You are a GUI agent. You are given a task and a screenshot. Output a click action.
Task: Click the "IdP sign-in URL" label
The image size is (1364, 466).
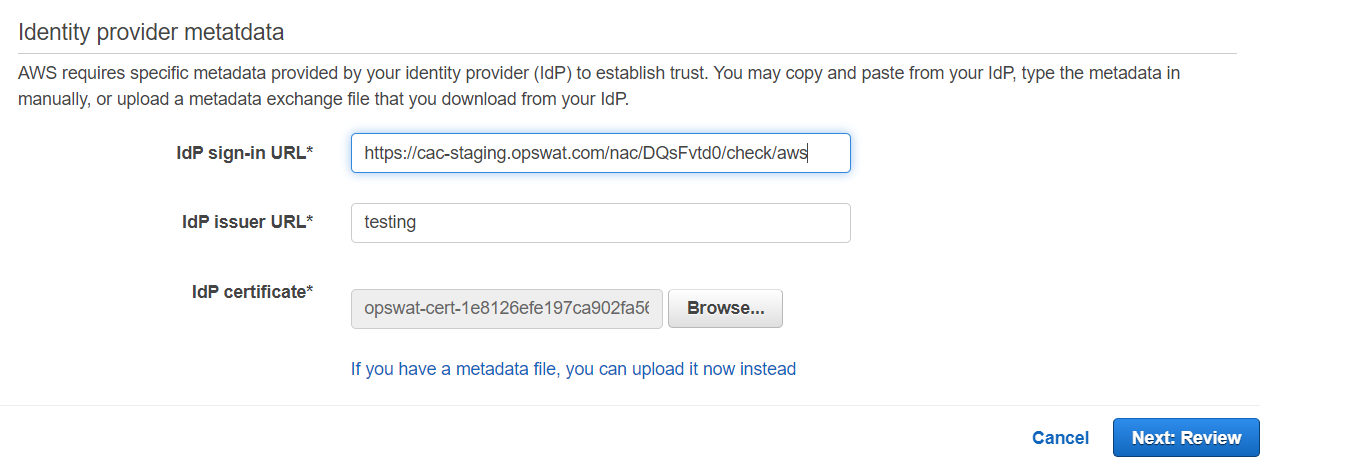240,152
